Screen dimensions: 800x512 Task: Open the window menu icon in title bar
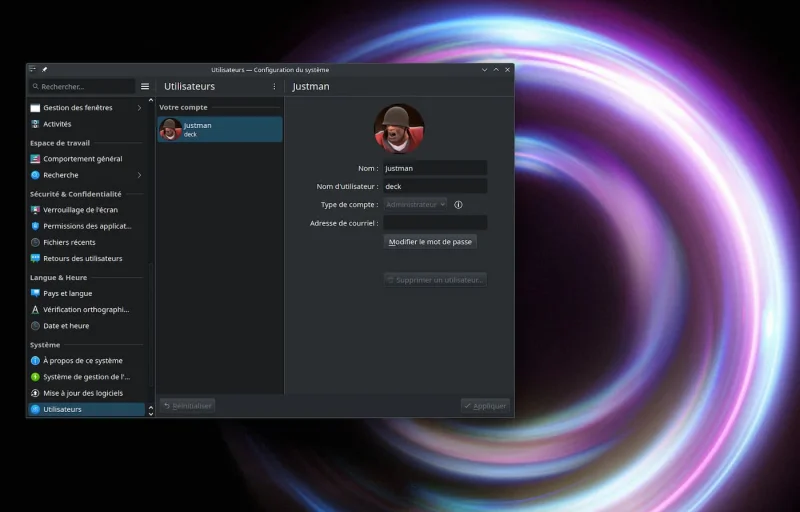[x=33, y=69]
